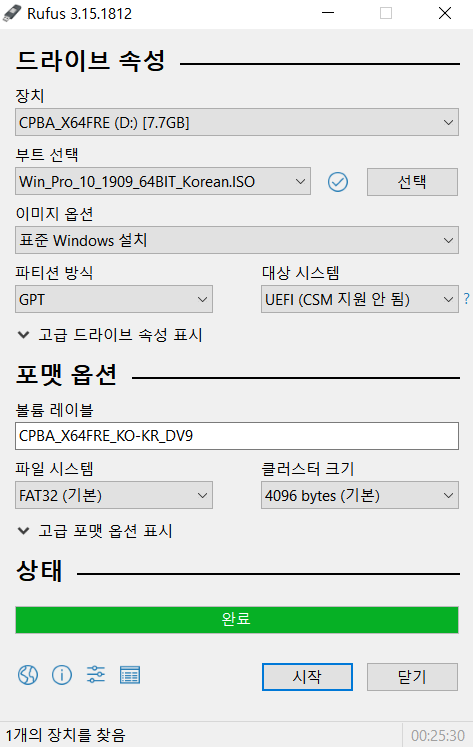This screenshot has width=473, height=747.
Task: Click the green 완료 progress bar
Action: click(237, 619)
